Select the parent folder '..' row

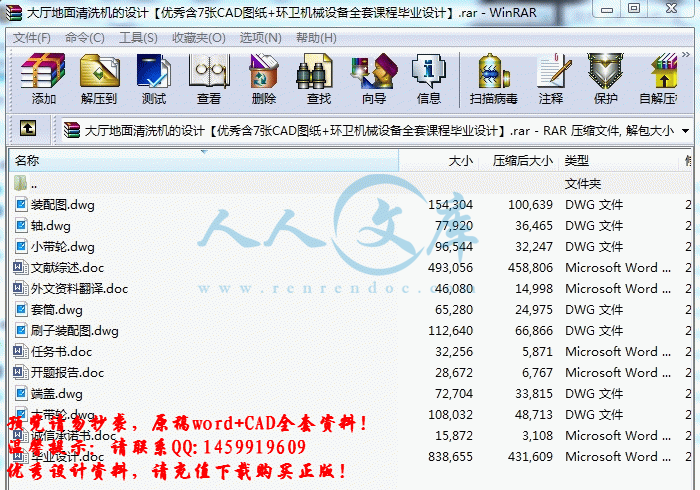coord(350,184)
